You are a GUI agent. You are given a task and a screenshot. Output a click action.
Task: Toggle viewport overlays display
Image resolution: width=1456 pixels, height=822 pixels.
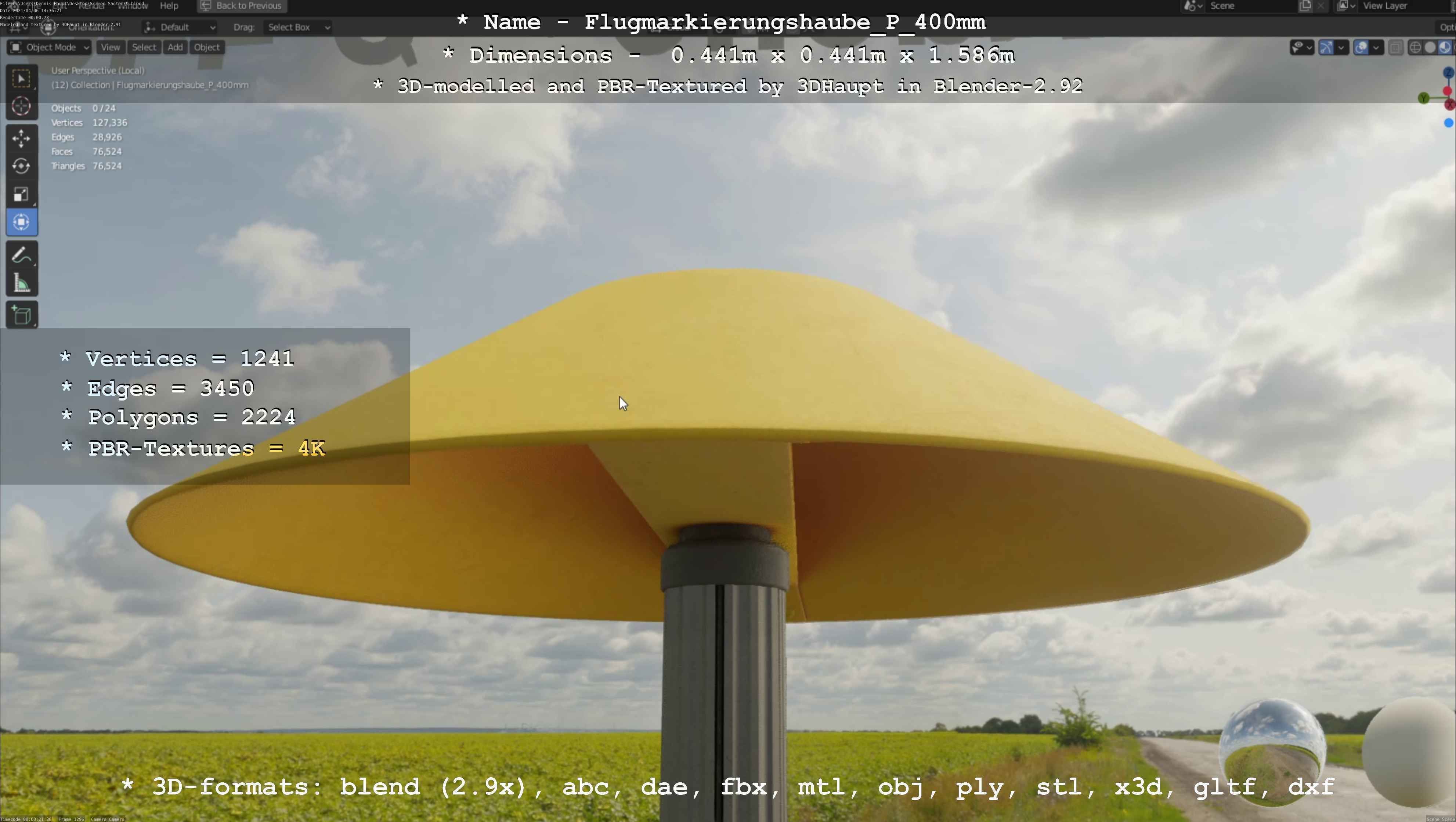coord(1361,47)
